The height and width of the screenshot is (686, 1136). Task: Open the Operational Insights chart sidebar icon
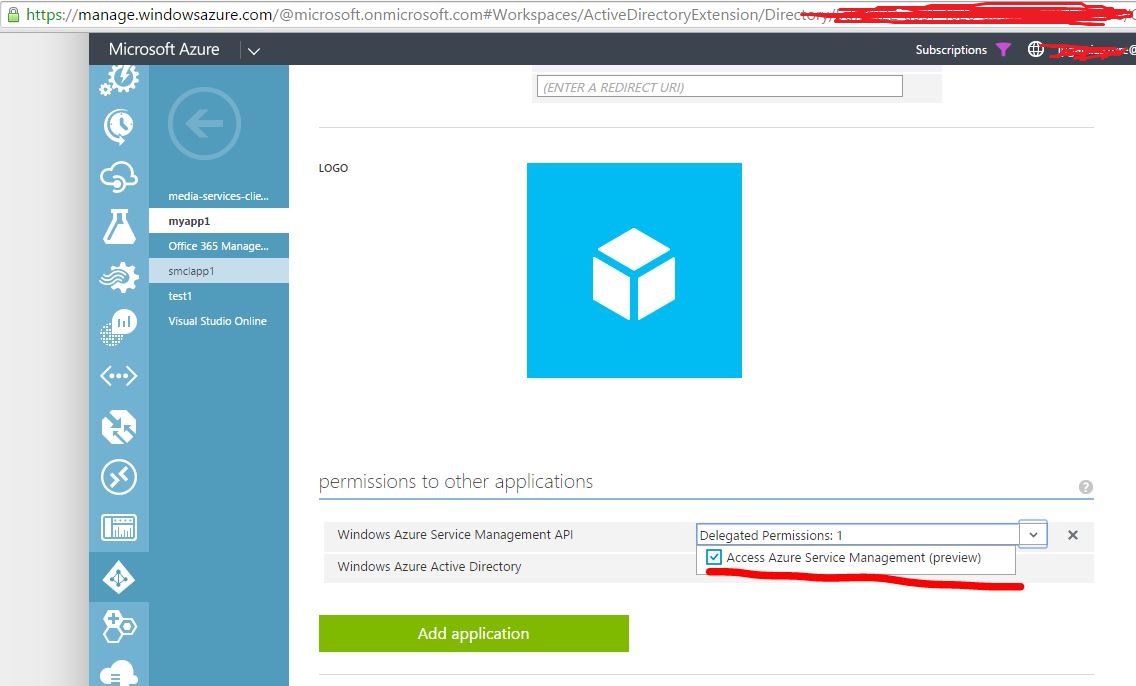(119, 327)
